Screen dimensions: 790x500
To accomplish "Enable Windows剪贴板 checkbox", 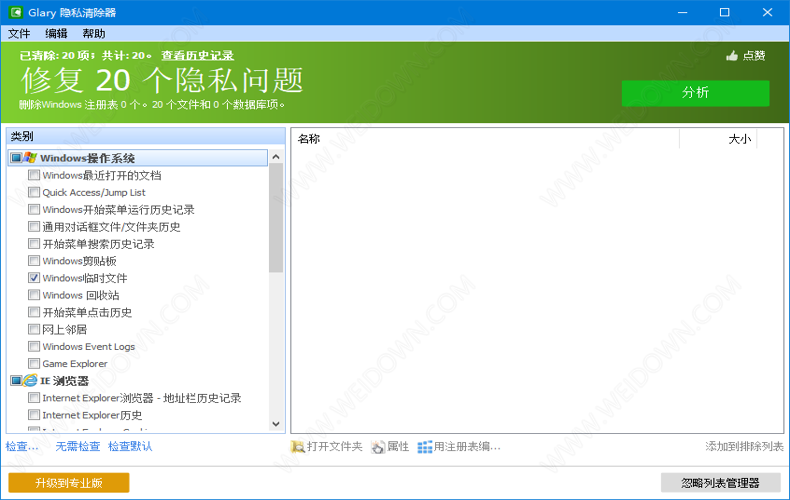I will tap(34, 261).
